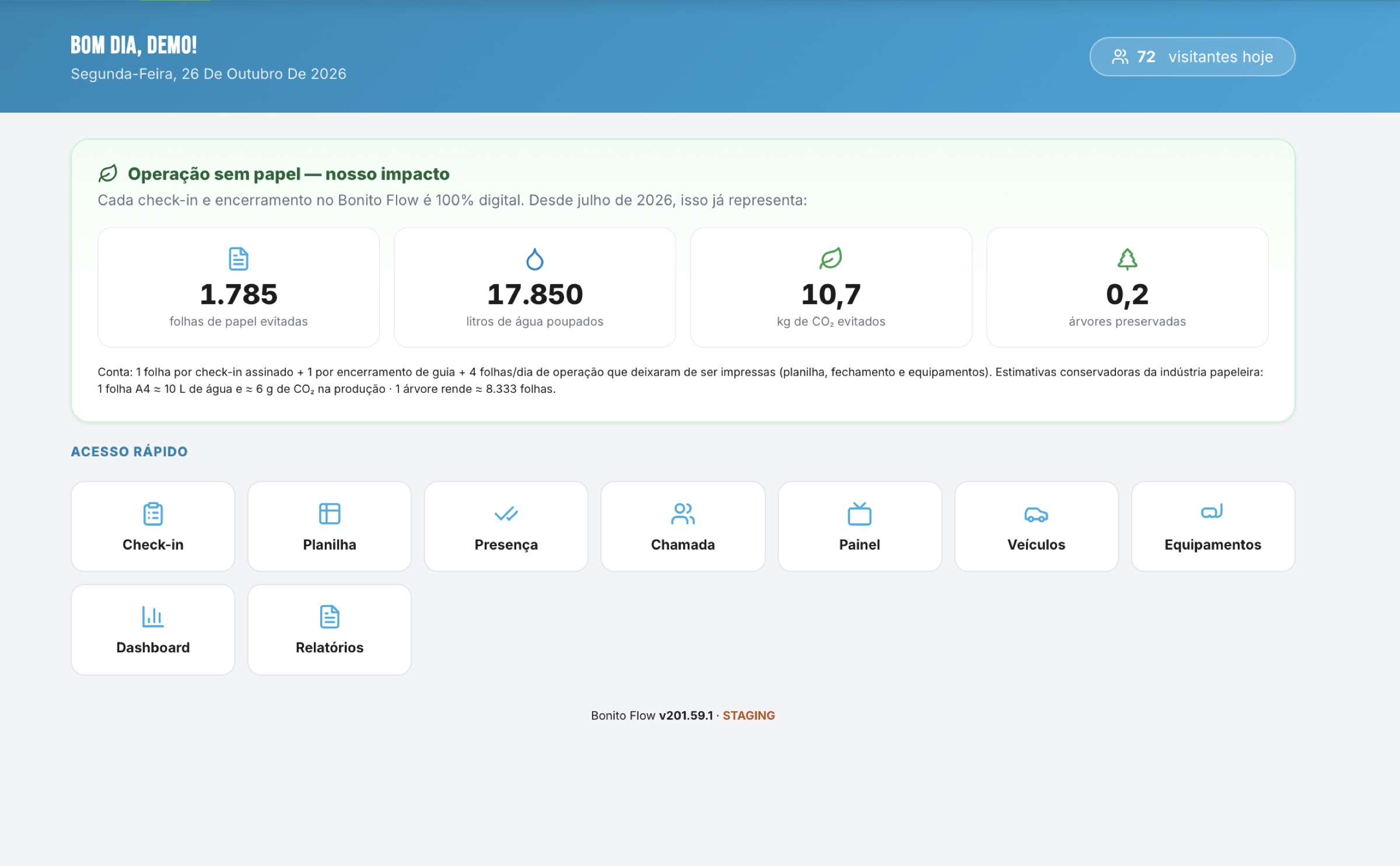
Task: Click the version text v201.59.1
Action: (x=686, y=715)
